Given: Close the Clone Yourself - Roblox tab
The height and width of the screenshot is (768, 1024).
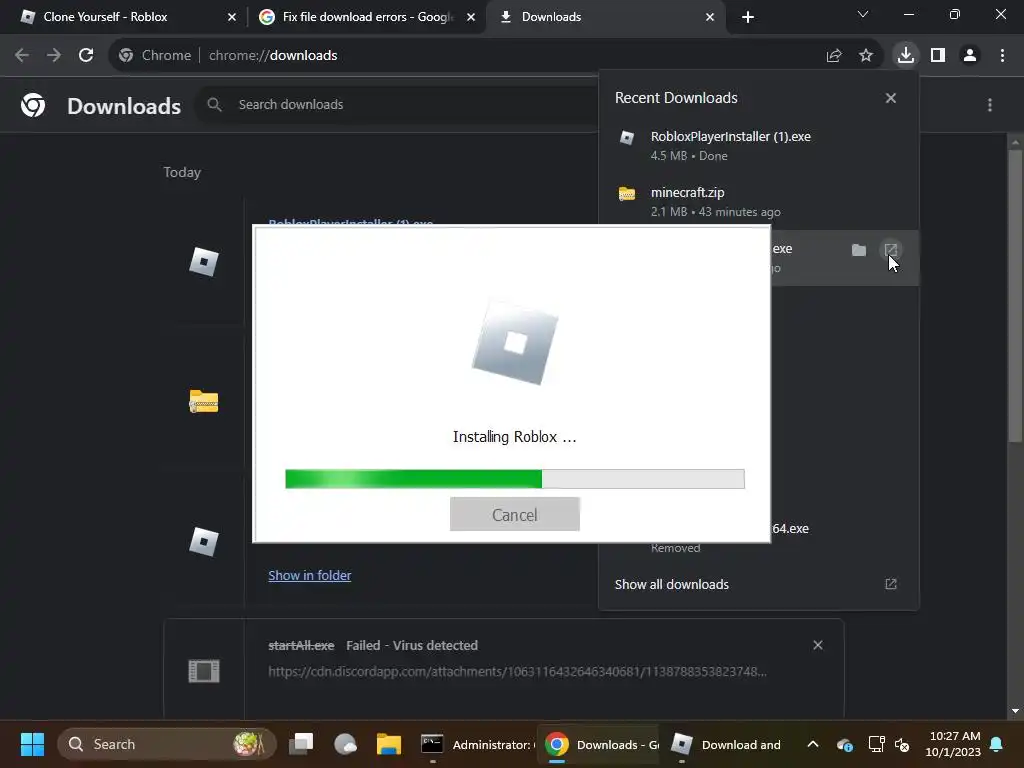Looking at the screenshot, I should point(232,17).
